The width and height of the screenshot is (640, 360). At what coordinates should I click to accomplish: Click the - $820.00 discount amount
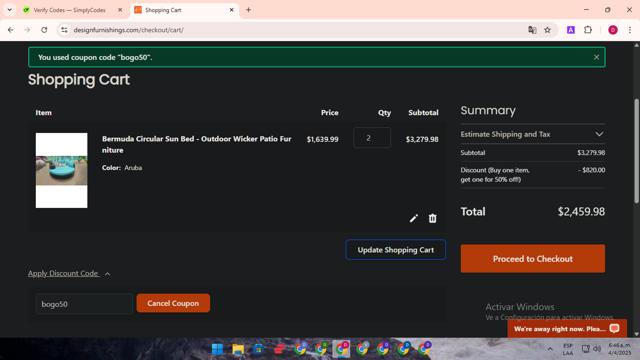pyautogui.click(x=591, y=170)
